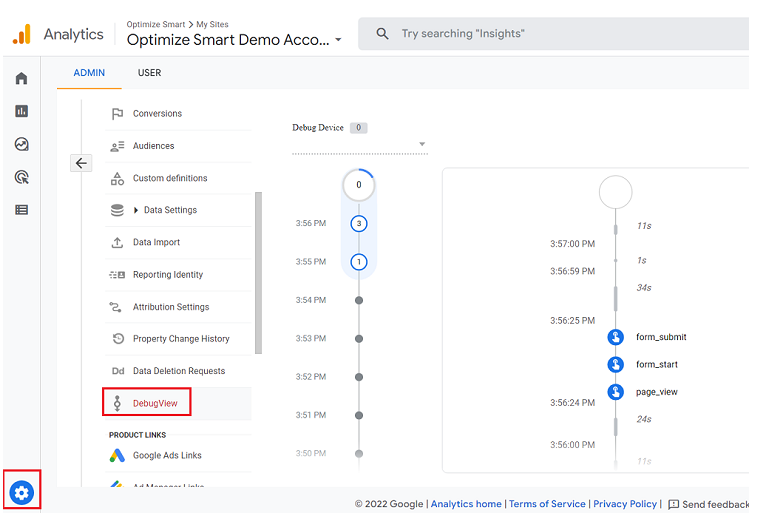This screenshot has width=759, height=532.
Task: Click the Data Import upload icon
Action: pyautogui.click(x=117, y=243)
